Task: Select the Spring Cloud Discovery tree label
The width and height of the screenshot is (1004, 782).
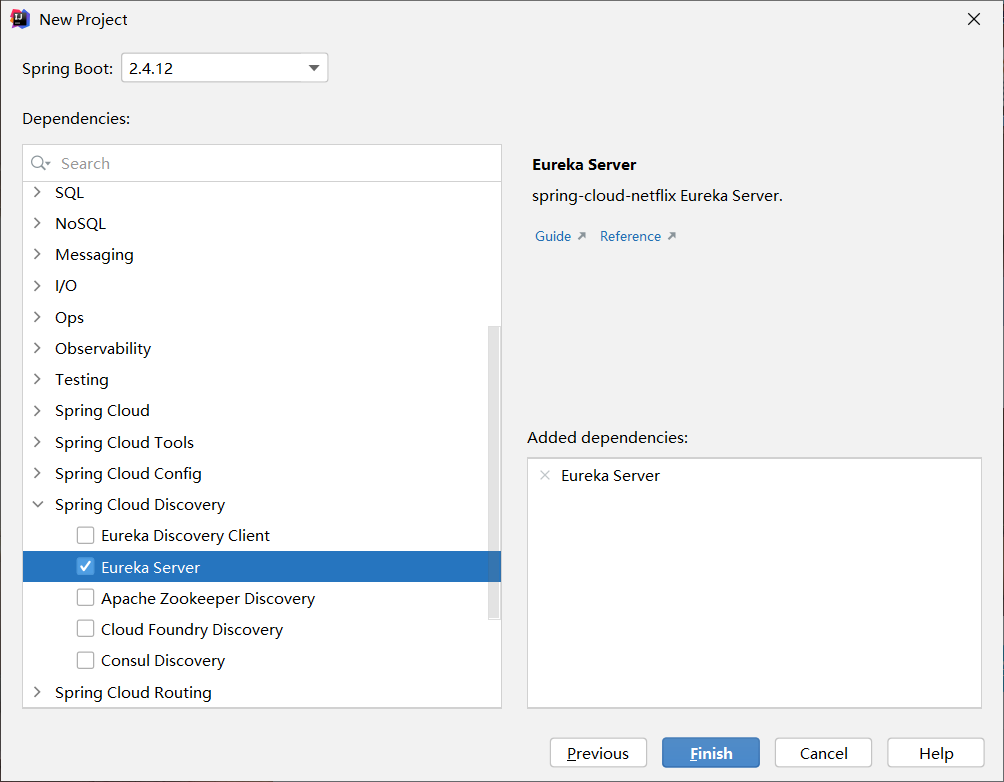Action: [x=140, y=505]
